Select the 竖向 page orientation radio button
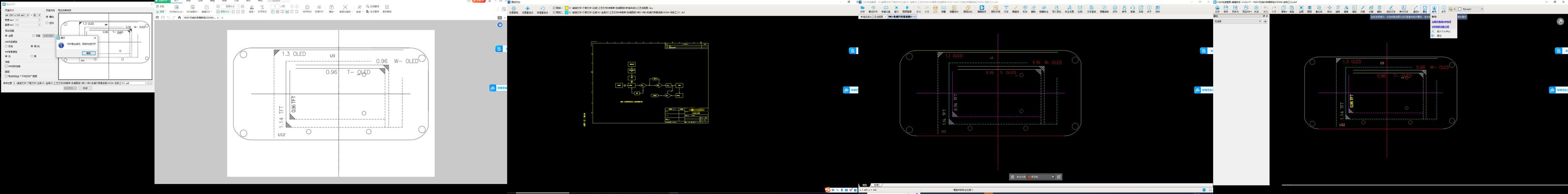The width and height of the screenshot is (1568, 194). 47,23
